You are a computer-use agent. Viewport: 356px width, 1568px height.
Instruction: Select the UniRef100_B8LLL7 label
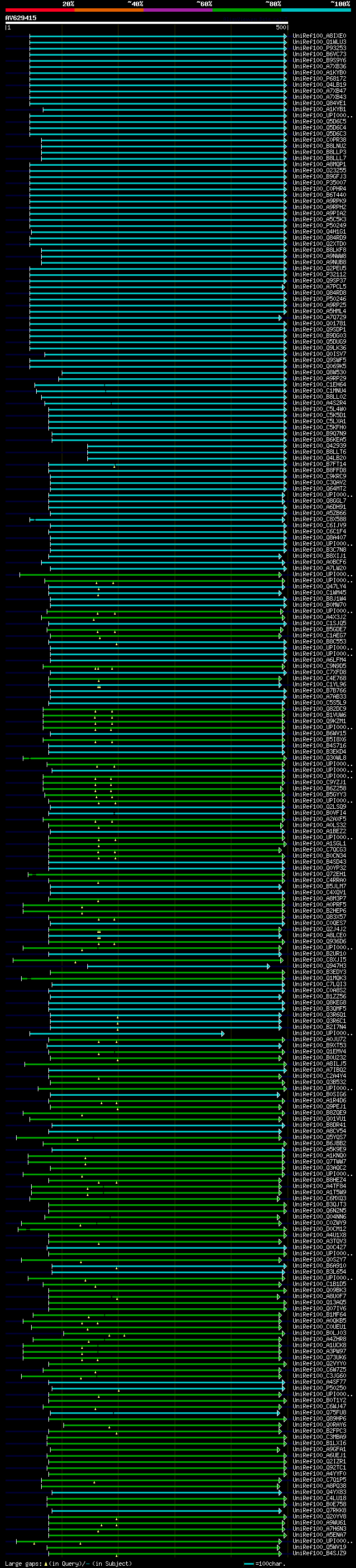tap(319, 159)
